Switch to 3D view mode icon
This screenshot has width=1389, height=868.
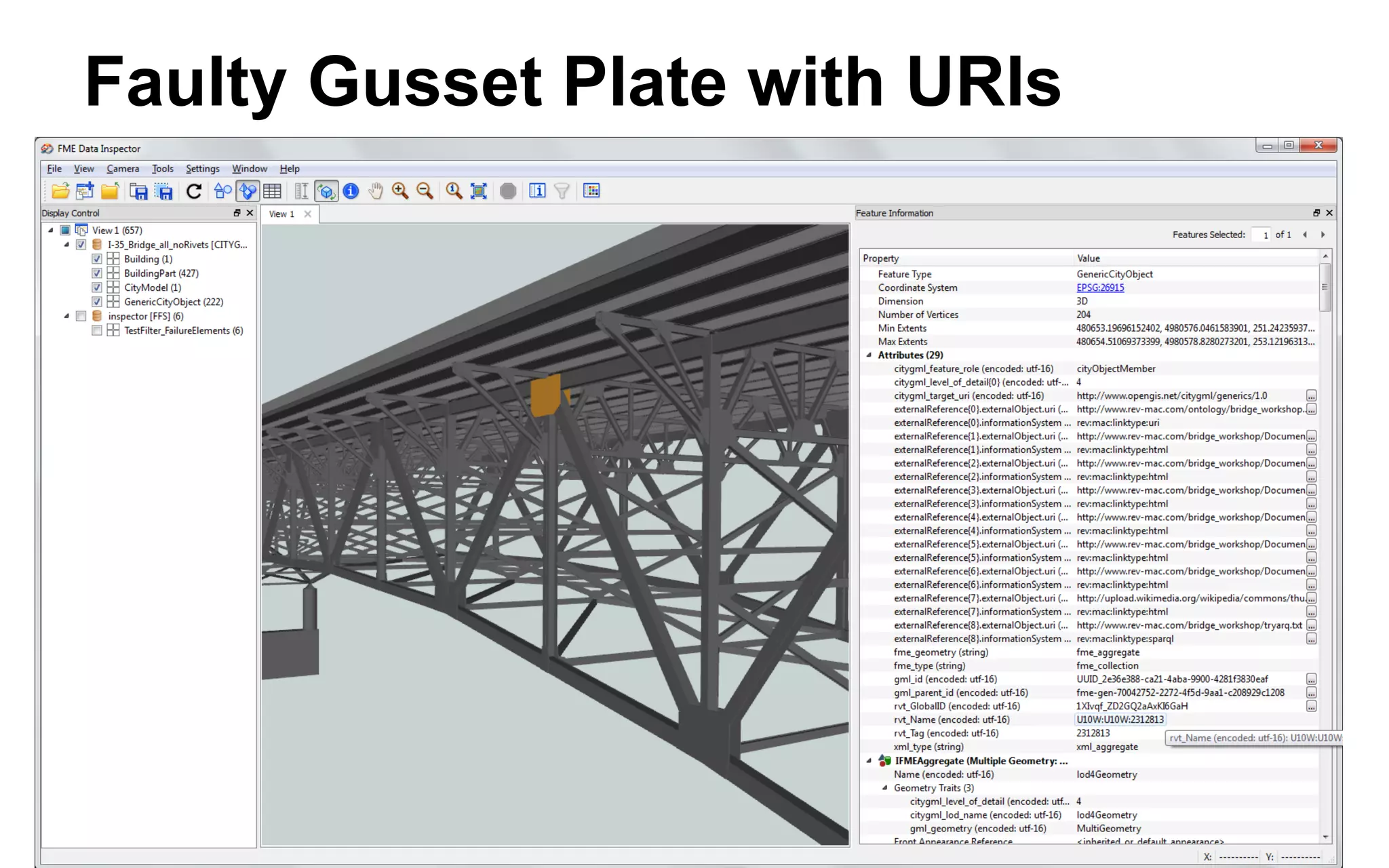tap(248, 191)
